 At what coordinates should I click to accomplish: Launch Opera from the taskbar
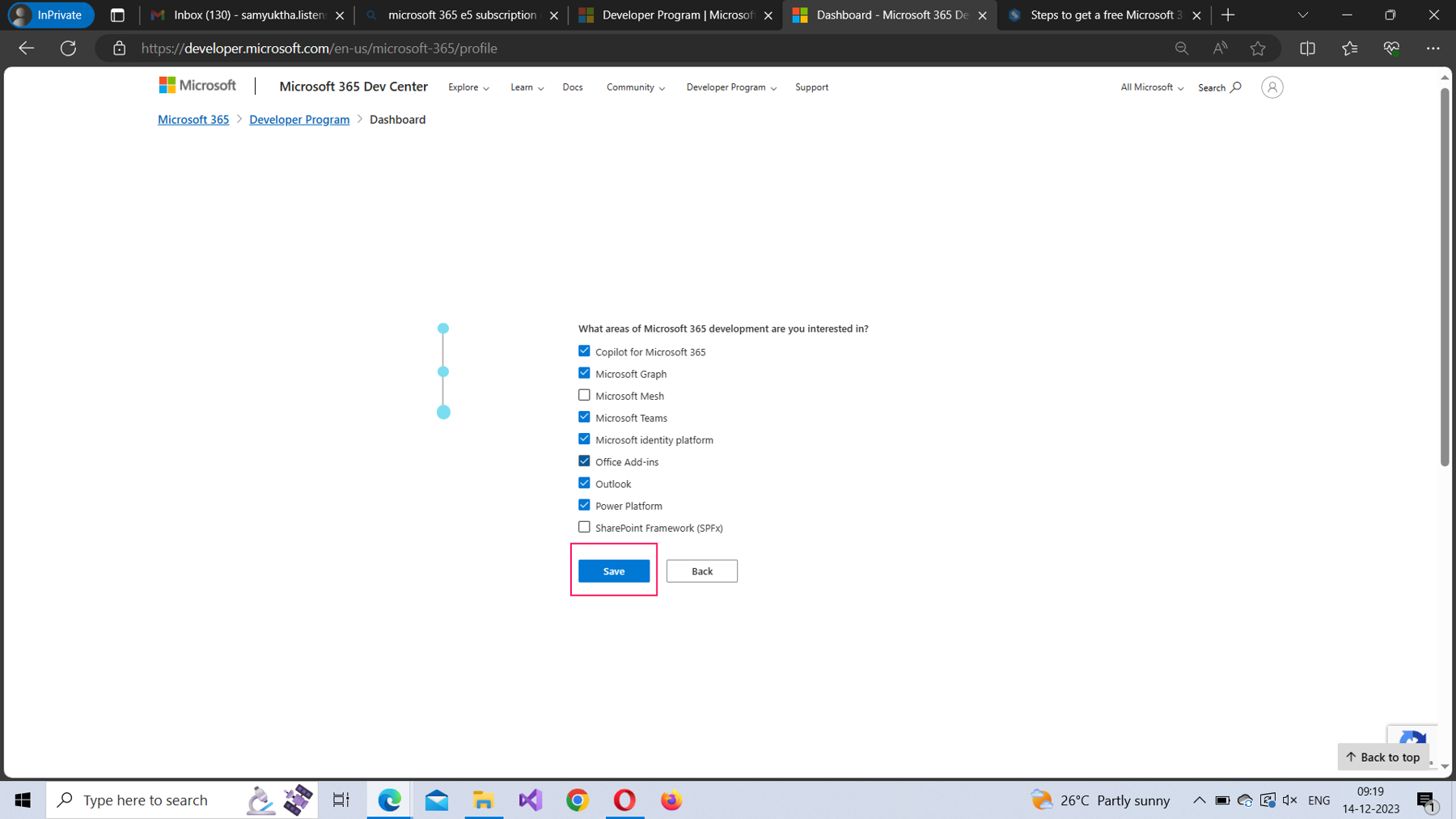(x=624, y=800)
